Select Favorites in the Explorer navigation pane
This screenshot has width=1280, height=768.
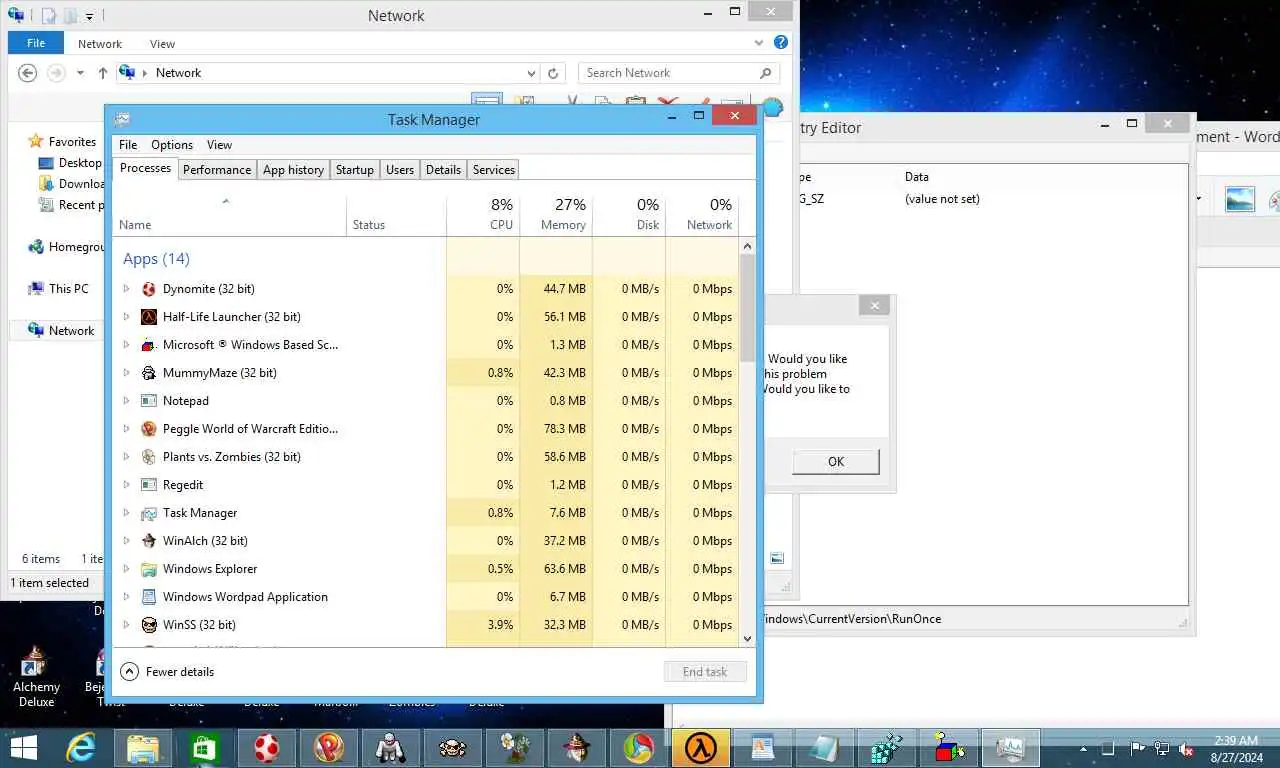point(72,142)
